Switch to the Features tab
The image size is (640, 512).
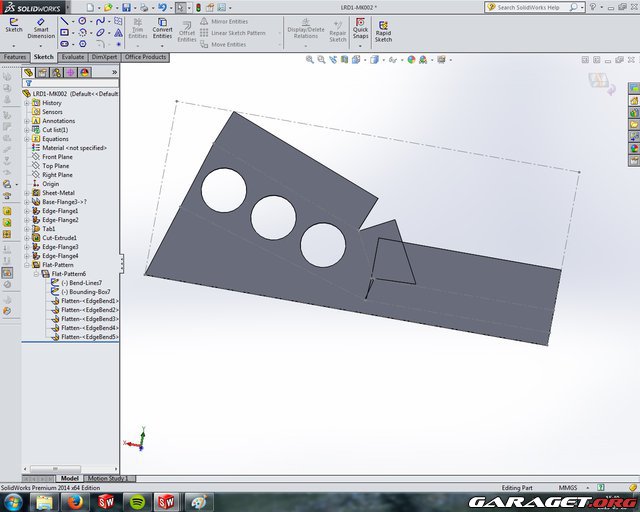pyautogui.click(x=14, y=57)
